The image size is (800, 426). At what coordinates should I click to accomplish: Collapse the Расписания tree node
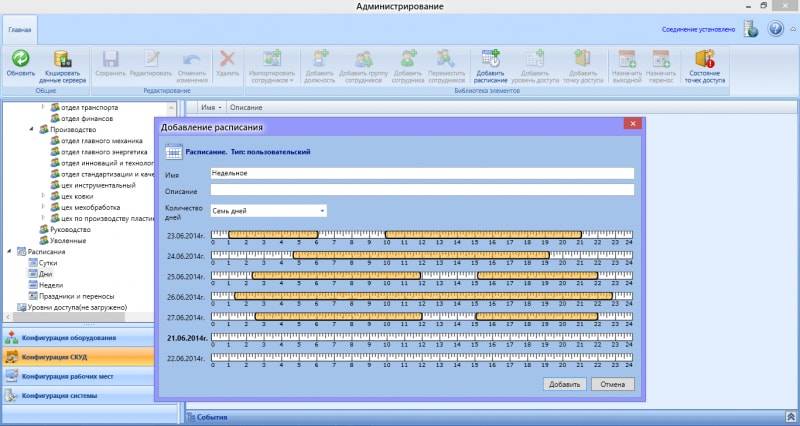pos(9,252)
